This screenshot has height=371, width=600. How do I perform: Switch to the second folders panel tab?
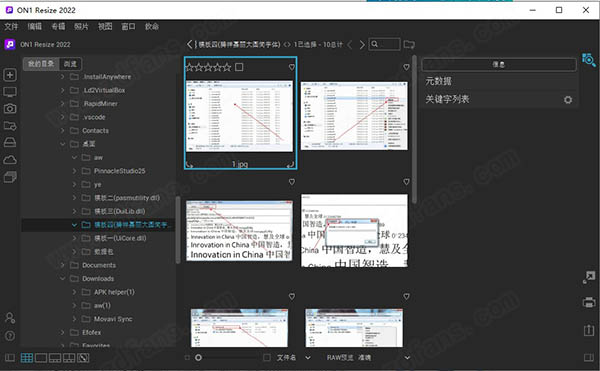point(70,64)
